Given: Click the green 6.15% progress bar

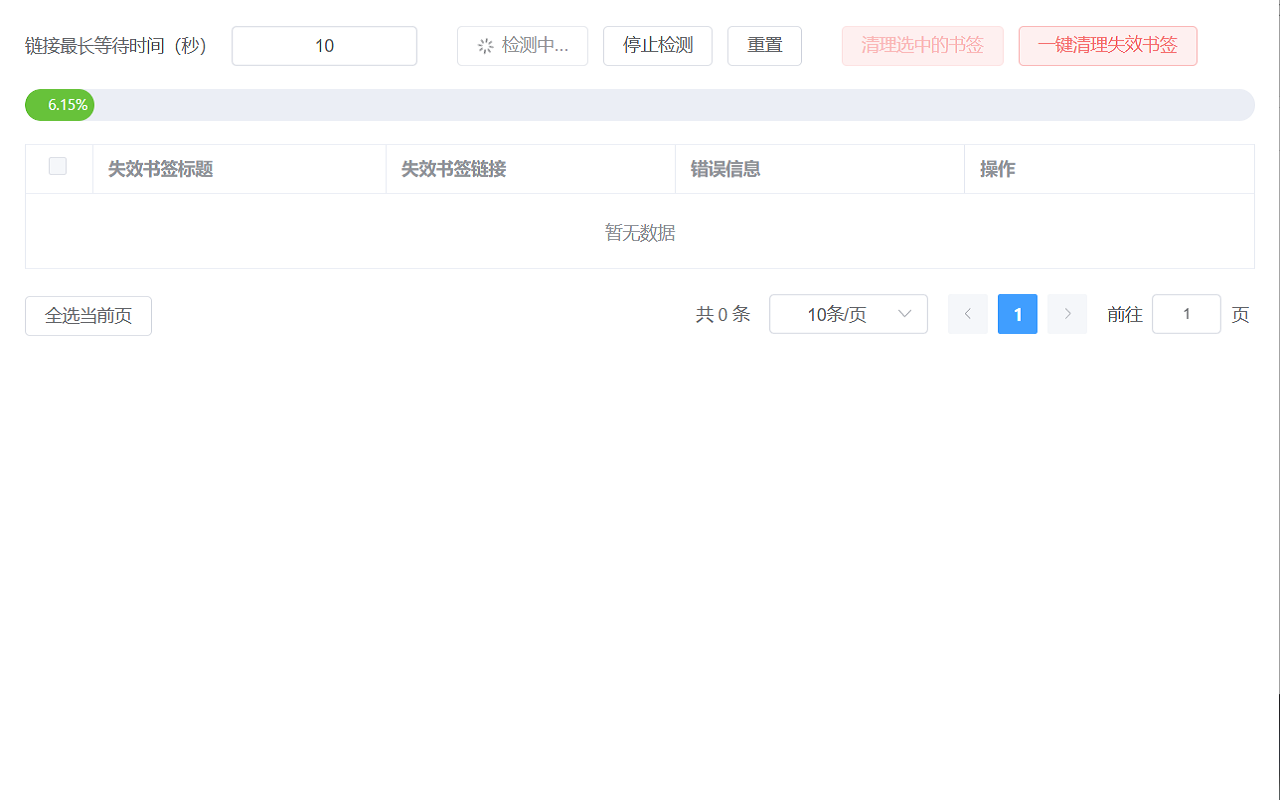Looking at the screenshot, I should point(60,105).
